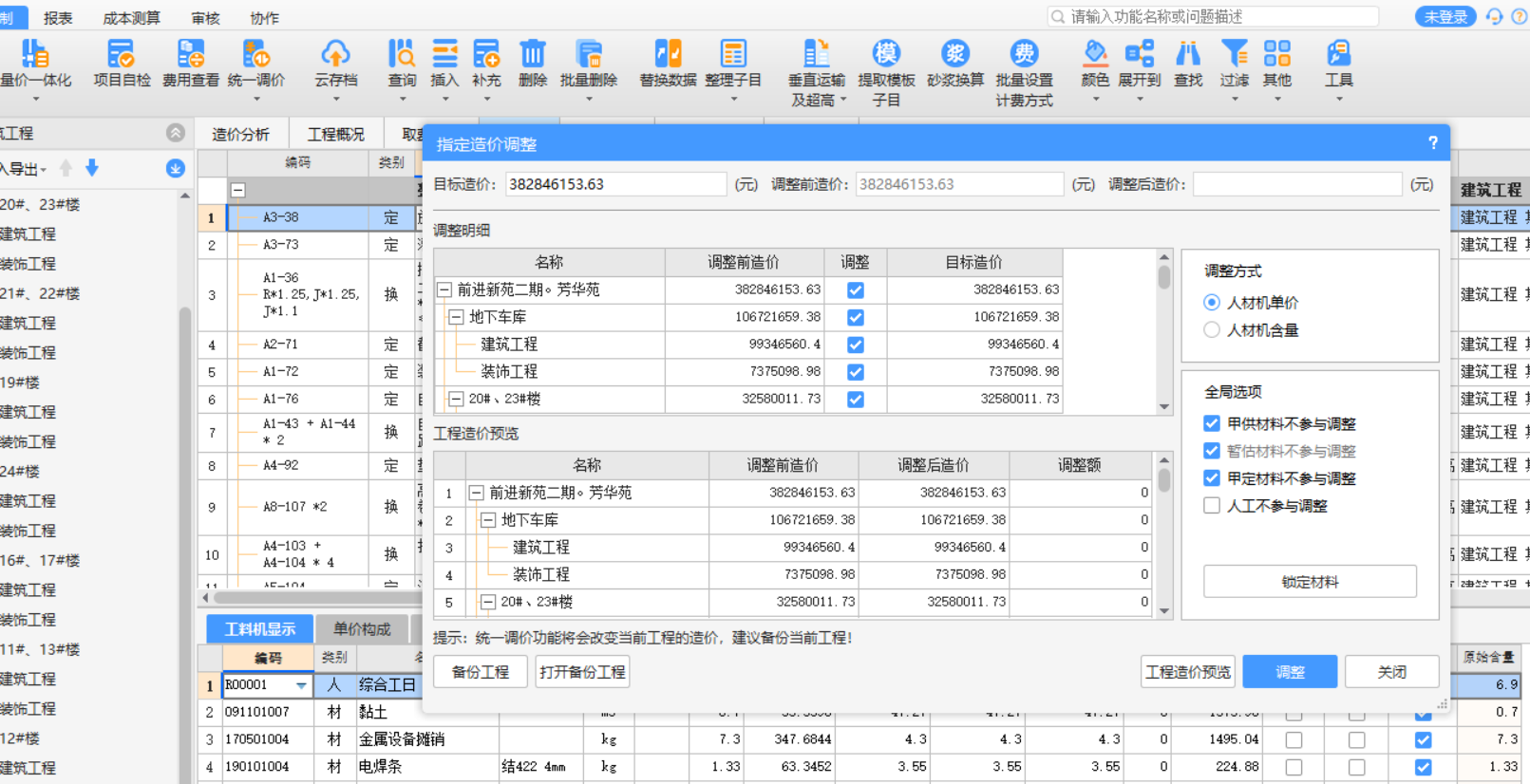Collapse the 工程 sidebar panel chevron
The height and width of the screenshot is (784, 1530).
pos(176,133)
